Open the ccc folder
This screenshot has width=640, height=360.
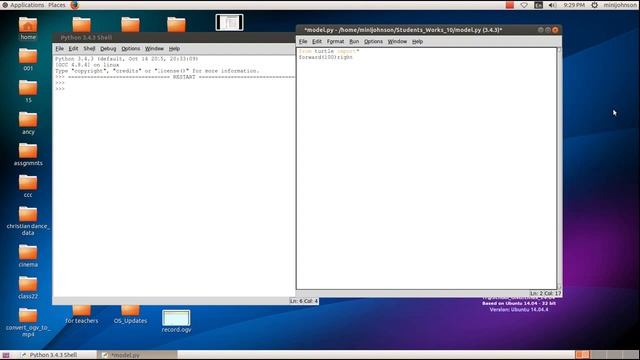[28, 182]
